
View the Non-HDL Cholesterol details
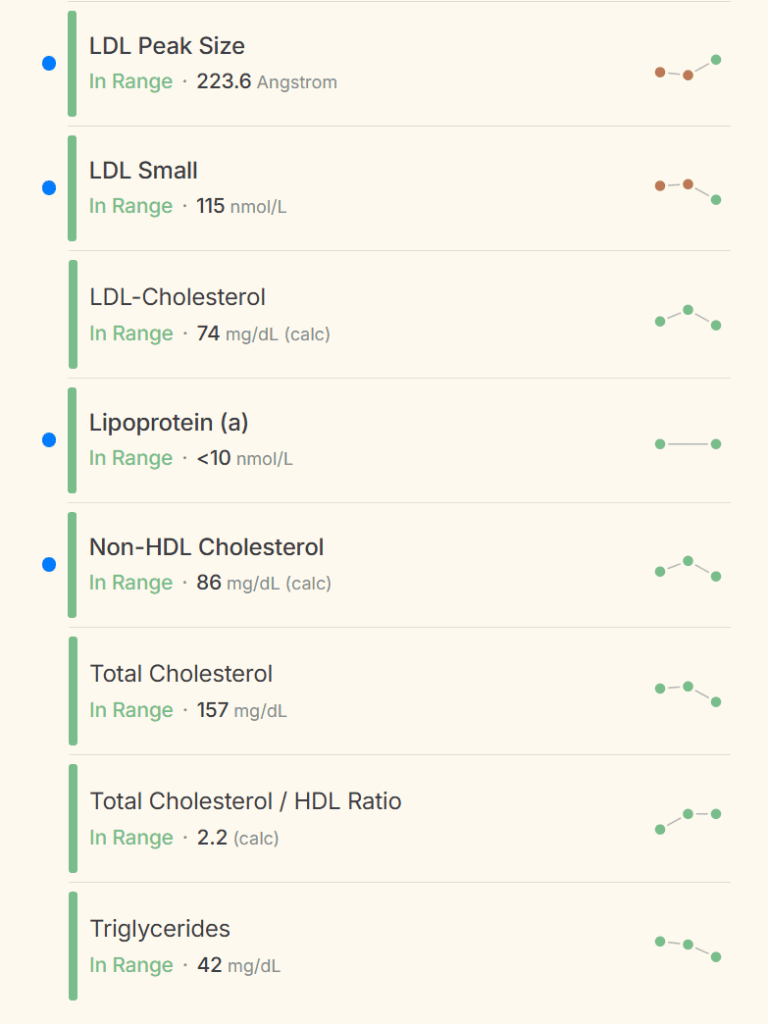tap(206, 547)
